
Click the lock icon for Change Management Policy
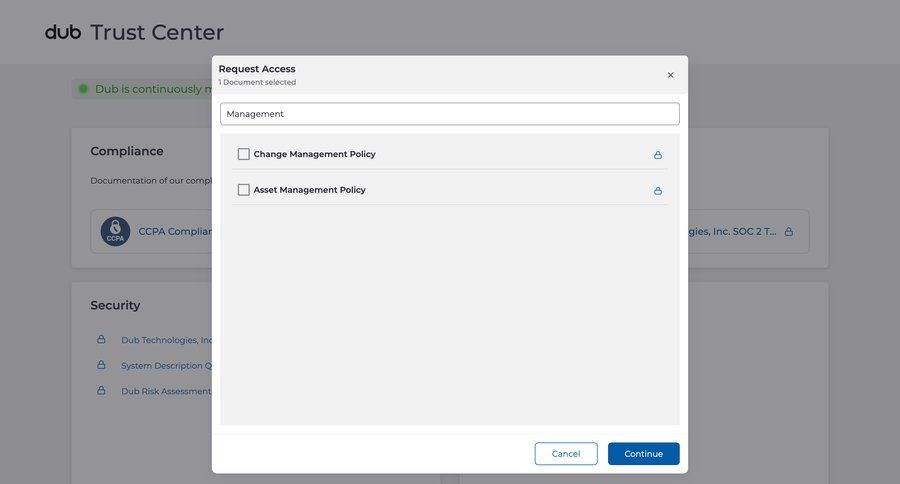(658, 154)
